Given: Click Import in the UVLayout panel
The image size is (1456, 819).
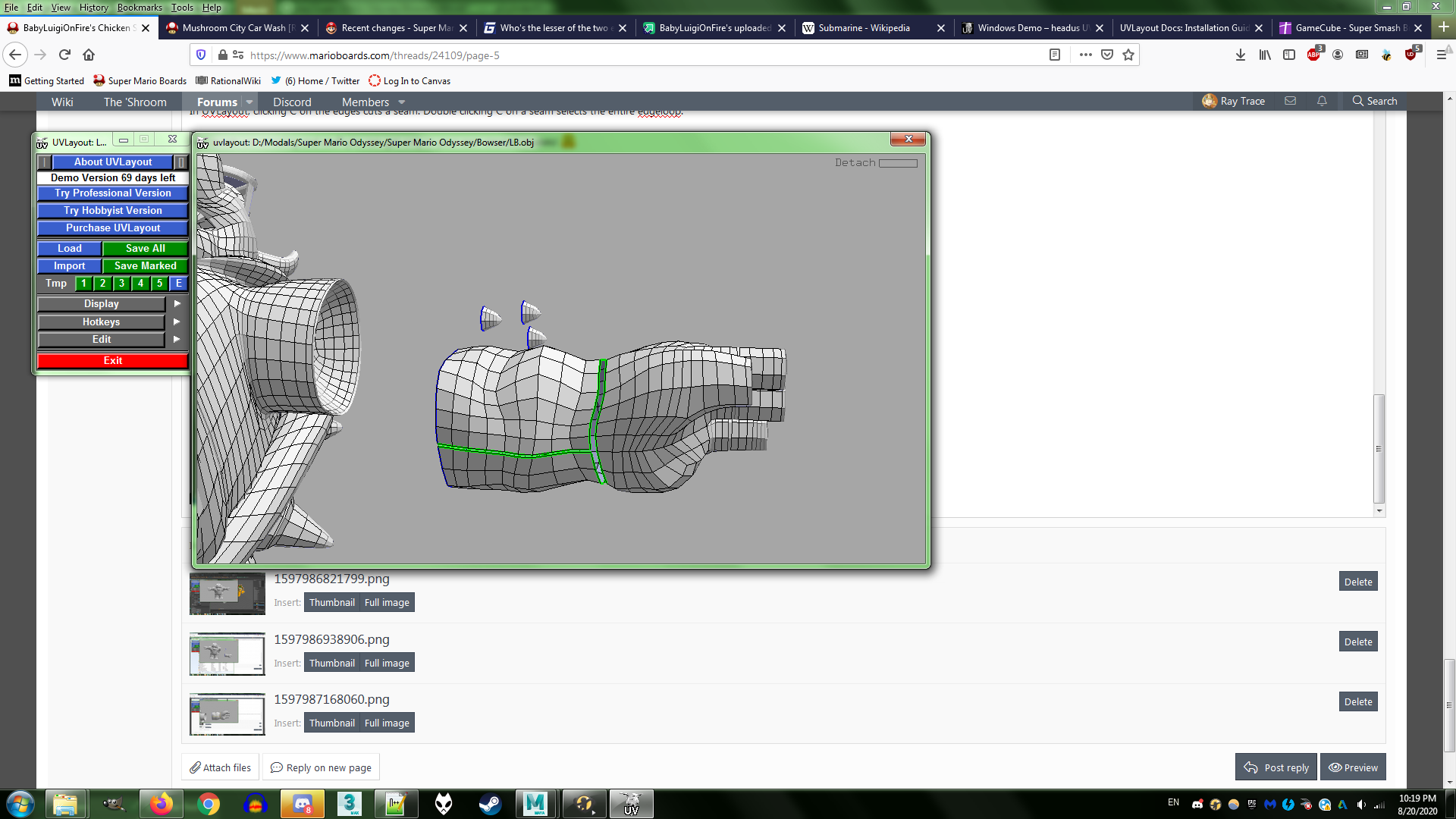Looking at the screenshot, I should pos(69,266).
